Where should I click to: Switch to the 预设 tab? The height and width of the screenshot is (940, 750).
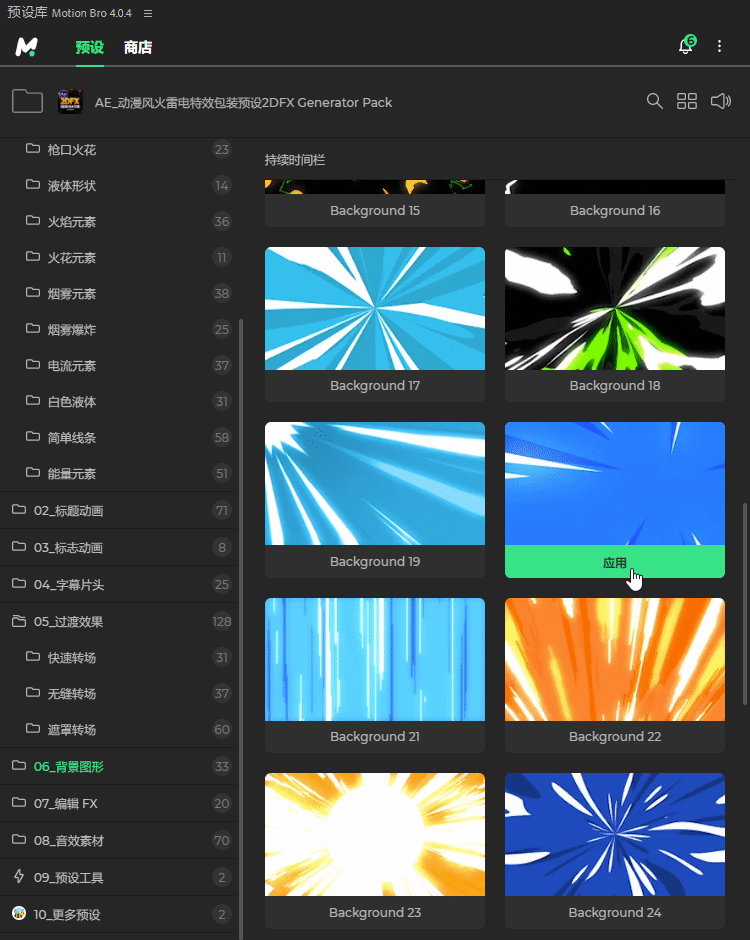coord(89,47)
